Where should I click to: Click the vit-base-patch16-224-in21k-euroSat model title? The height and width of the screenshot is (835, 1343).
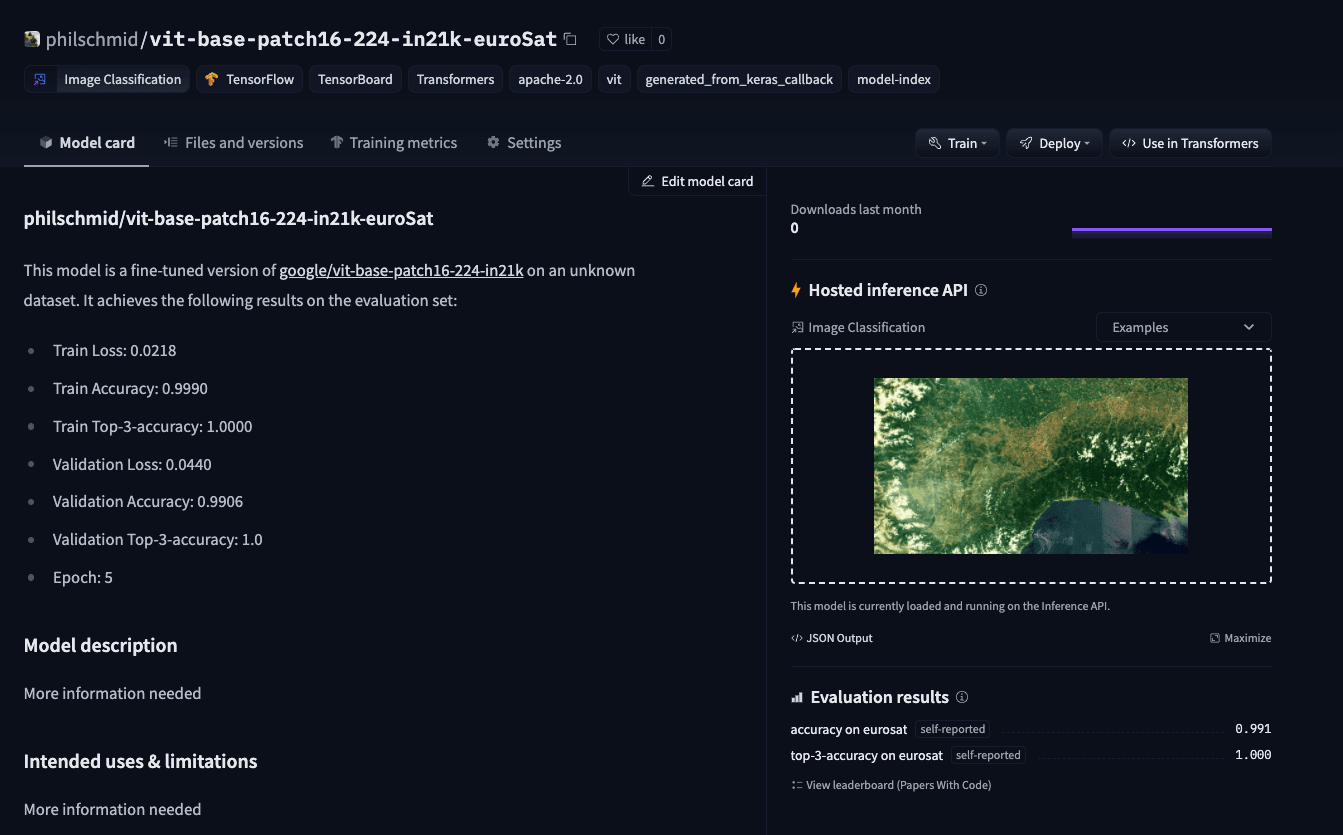(x=353, y=39)
